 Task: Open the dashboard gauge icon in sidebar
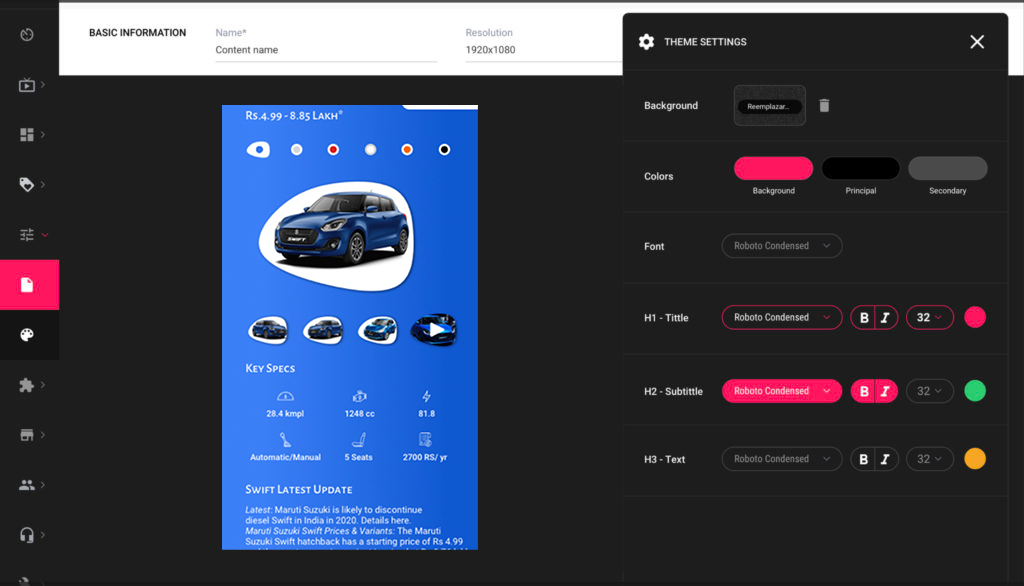[27, 35]
